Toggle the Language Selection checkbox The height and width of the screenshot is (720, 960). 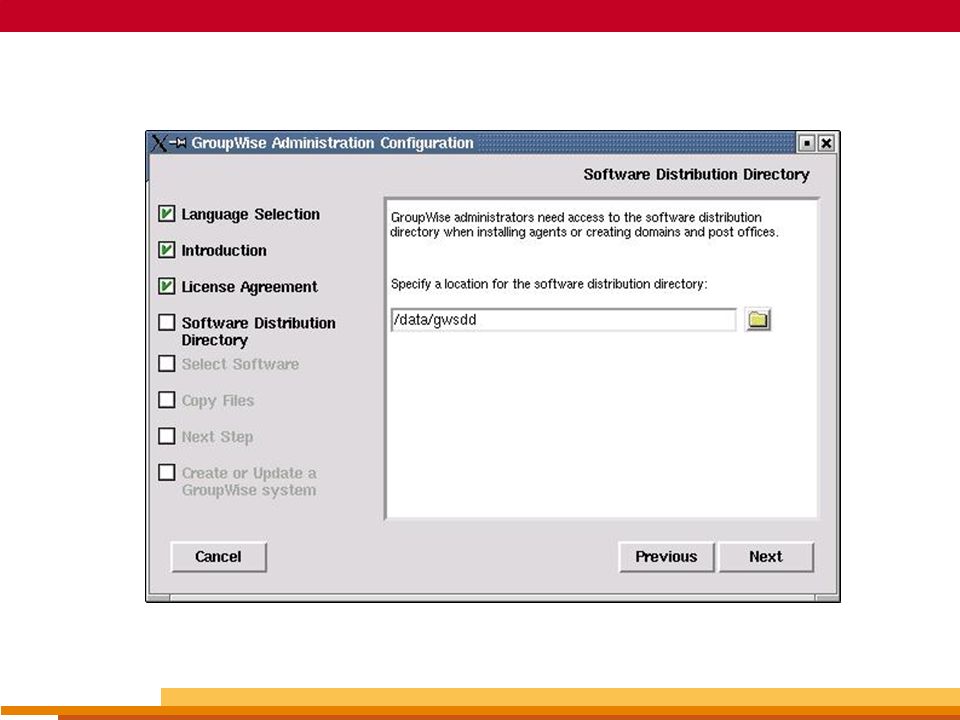tap(167, 213)
